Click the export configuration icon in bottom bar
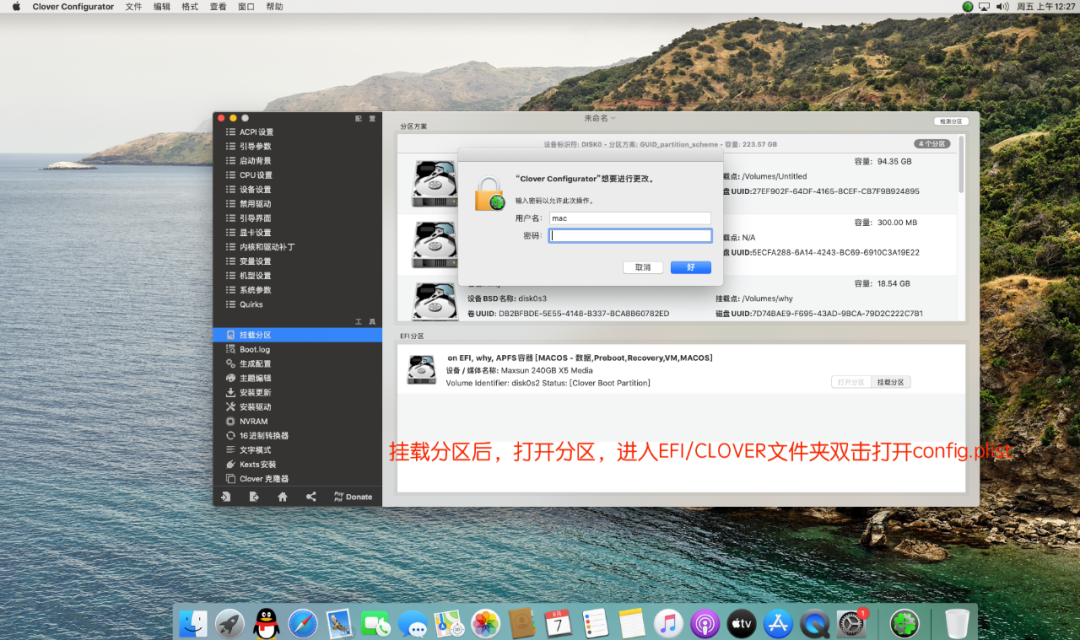The width and height of the screenshot is (1080, 640). pyautogui.click(x=254, y=497)
